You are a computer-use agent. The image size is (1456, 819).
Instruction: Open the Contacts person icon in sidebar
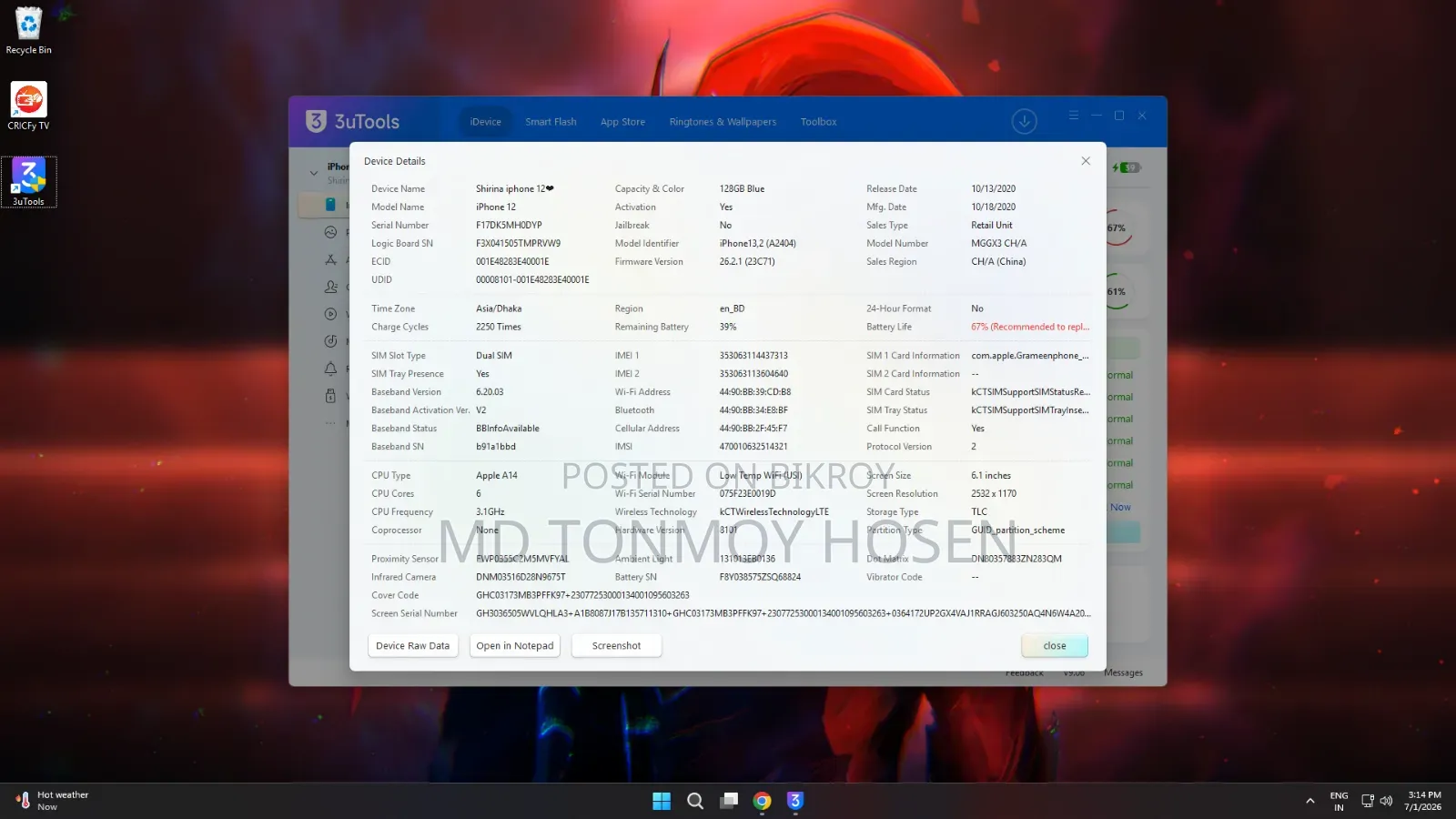[x=330, y=287]
